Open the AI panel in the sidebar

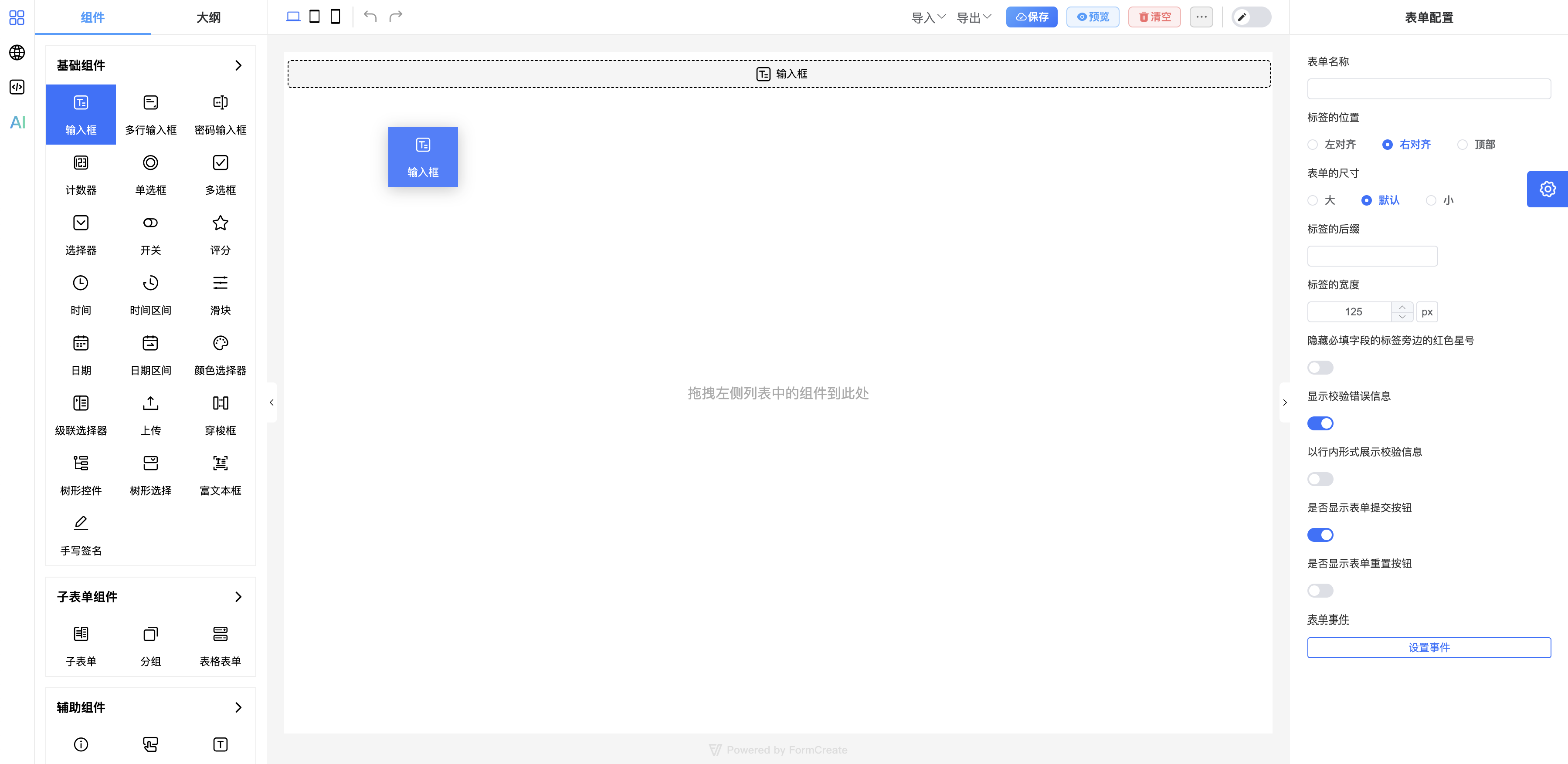[17, 122]
